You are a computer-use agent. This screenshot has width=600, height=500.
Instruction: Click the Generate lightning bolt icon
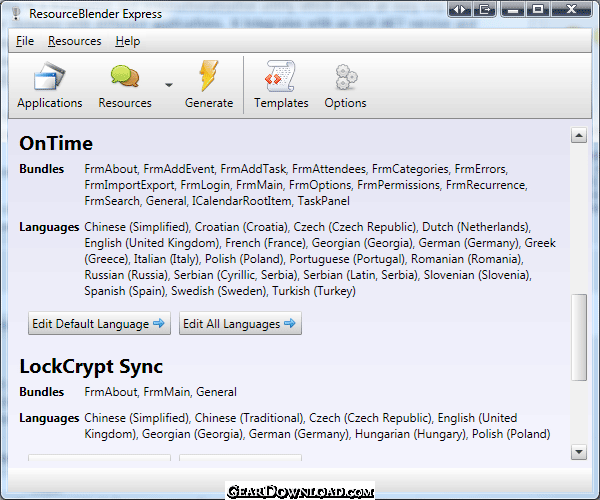[x=209, y=85]
